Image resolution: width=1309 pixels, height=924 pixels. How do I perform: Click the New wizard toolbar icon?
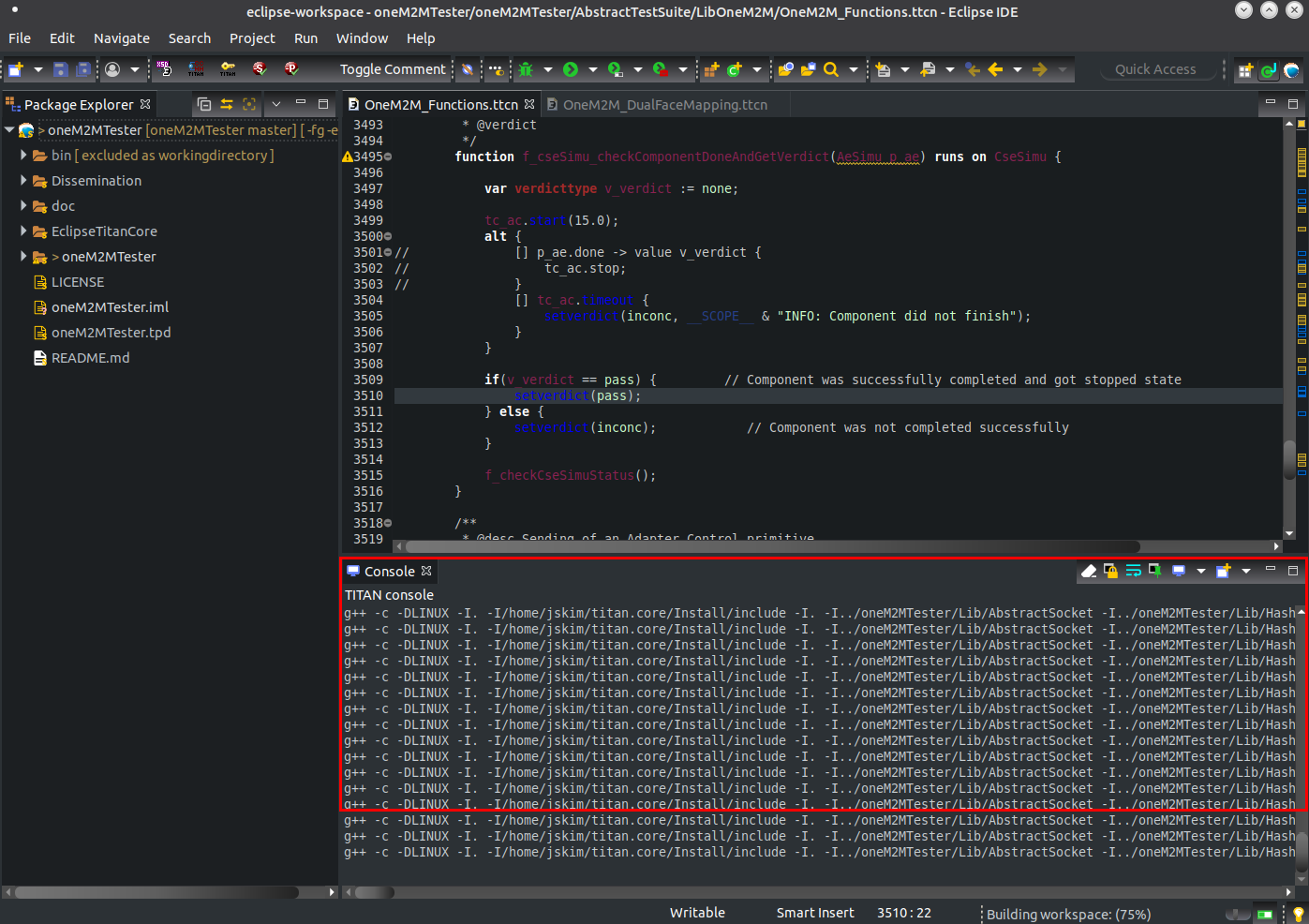pos(15,69)
